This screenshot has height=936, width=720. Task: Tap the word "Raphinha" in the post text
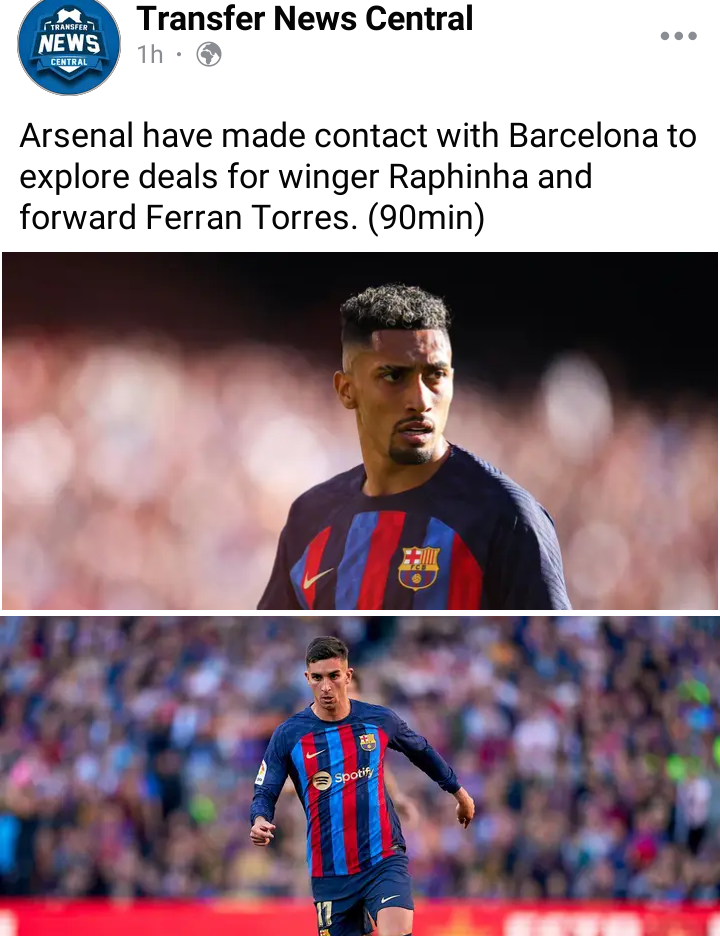(x=459, y=177)
